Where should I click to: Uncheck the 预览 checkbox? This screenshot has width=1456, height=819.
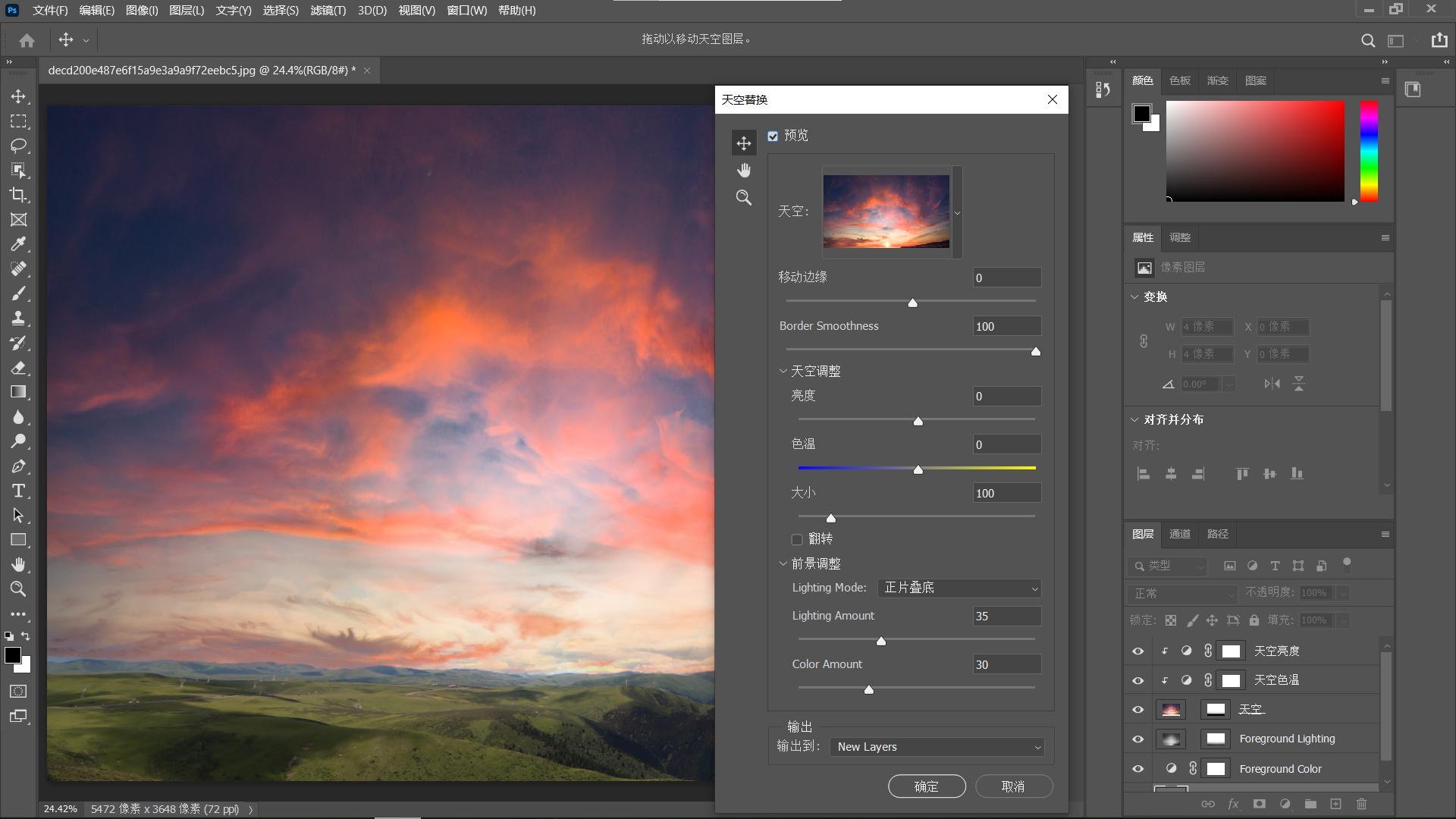(x=773, y=135)
